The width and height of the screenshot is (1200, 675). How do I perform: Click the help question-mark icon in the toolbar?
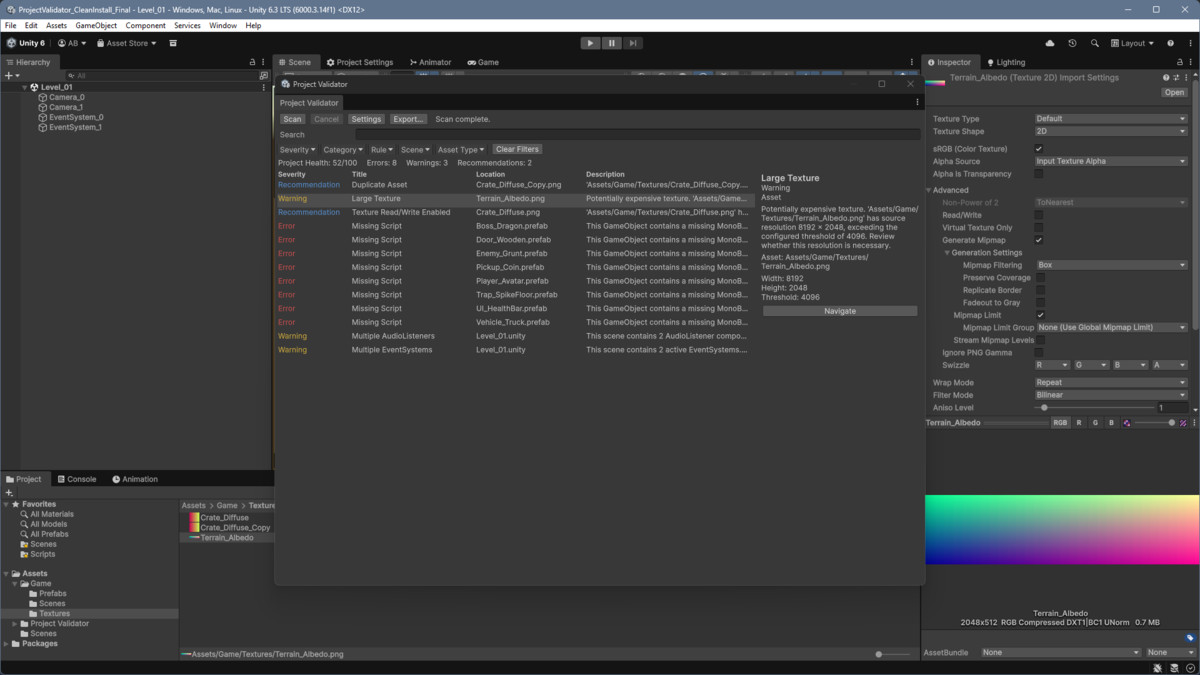click(x=1171, y=43)
